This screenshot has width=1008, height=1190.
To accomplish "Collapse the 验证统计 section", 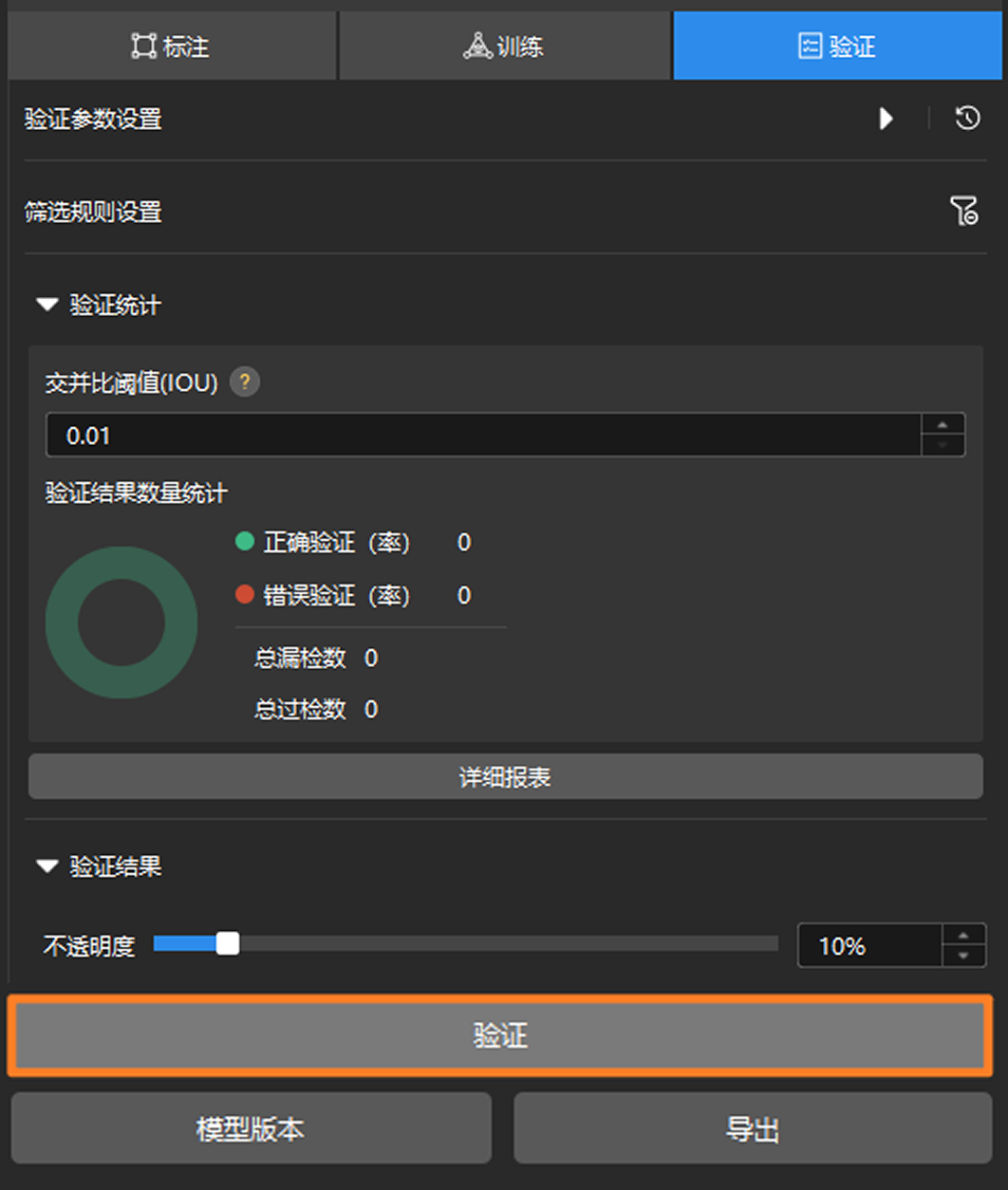I will (47, 306).
